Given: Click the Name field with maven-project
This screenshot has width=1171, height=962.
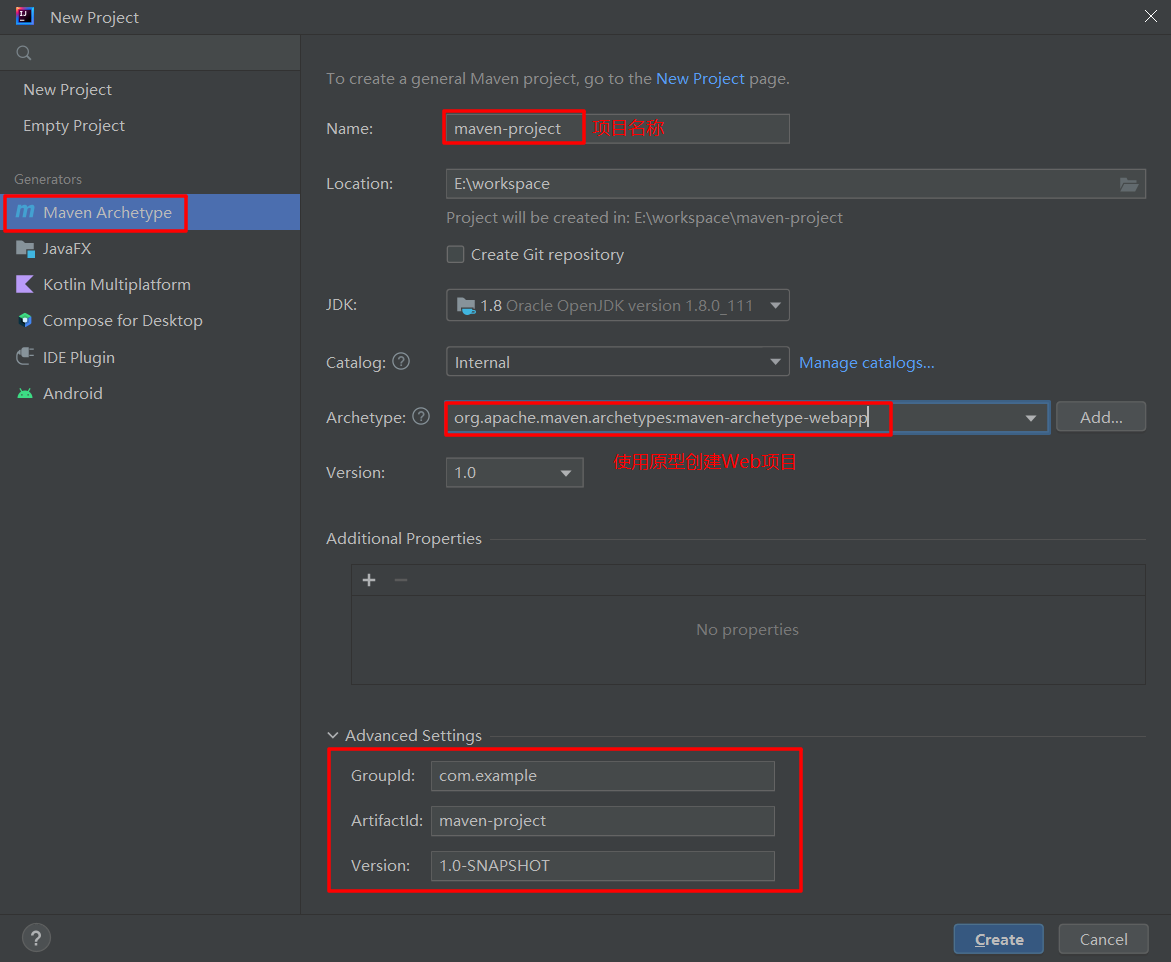Looking at the screenshot, I should 618,128.
